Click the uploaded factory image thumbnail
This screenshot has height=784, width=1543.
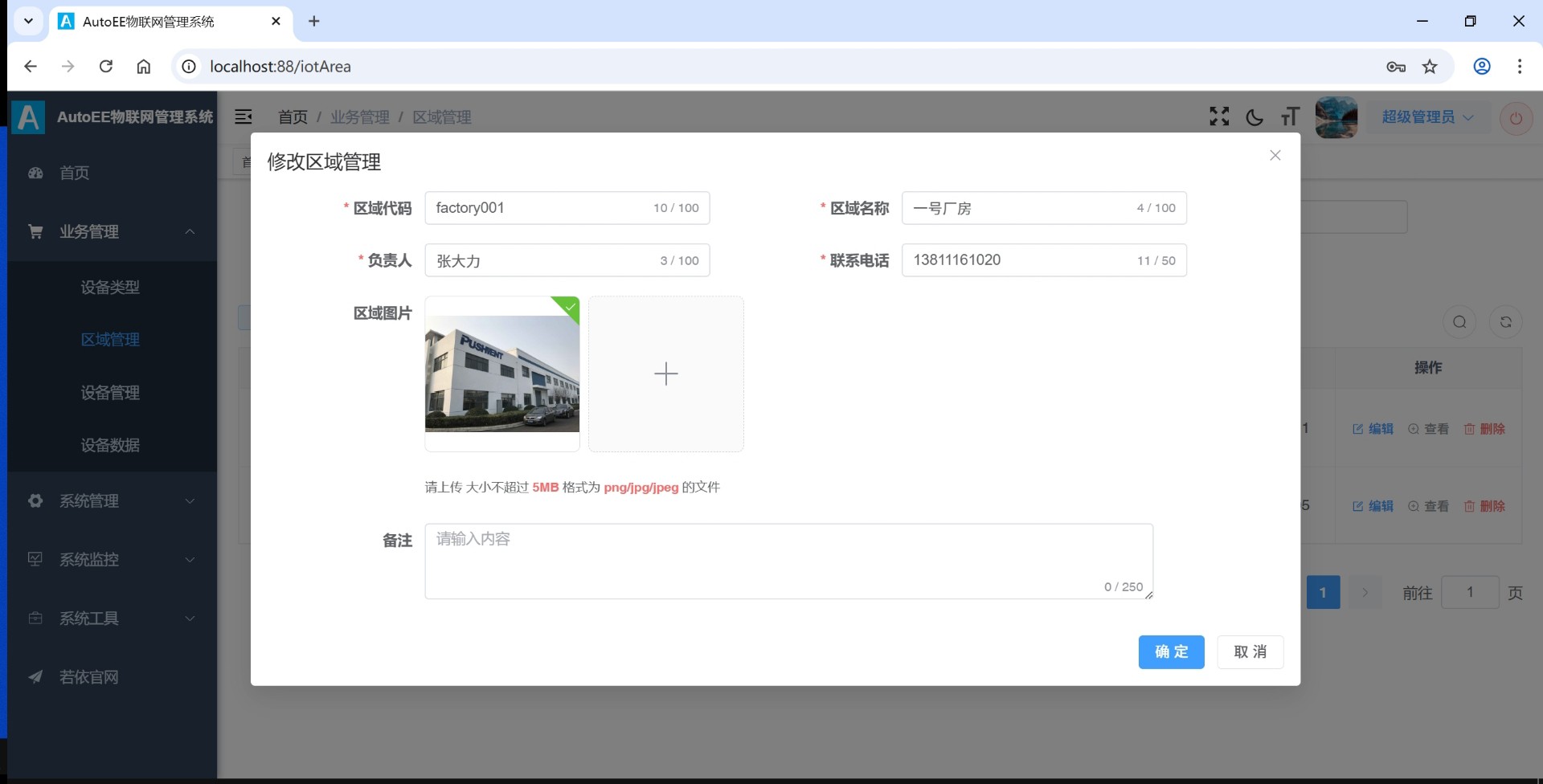(502, 374)
